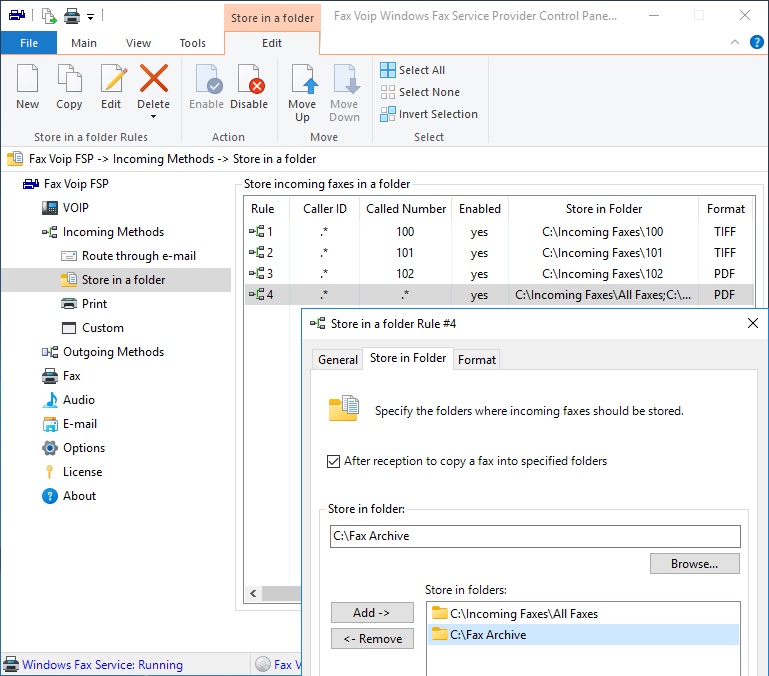Choose Select None in ribbon

pos(420,92)
